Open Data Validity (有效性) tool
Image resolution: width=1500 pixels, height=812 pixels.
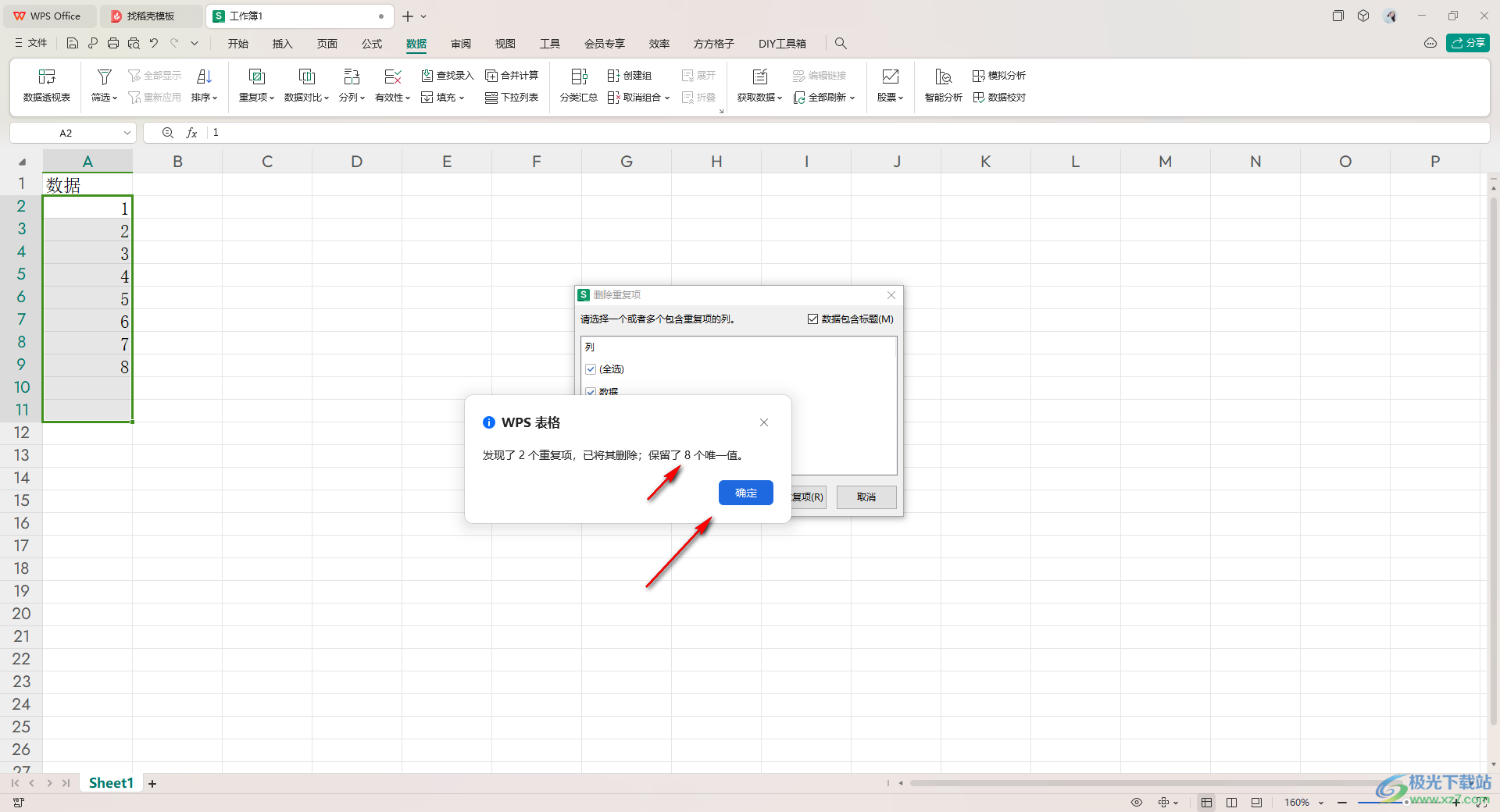pyautogui.click(x=392, y=86)
